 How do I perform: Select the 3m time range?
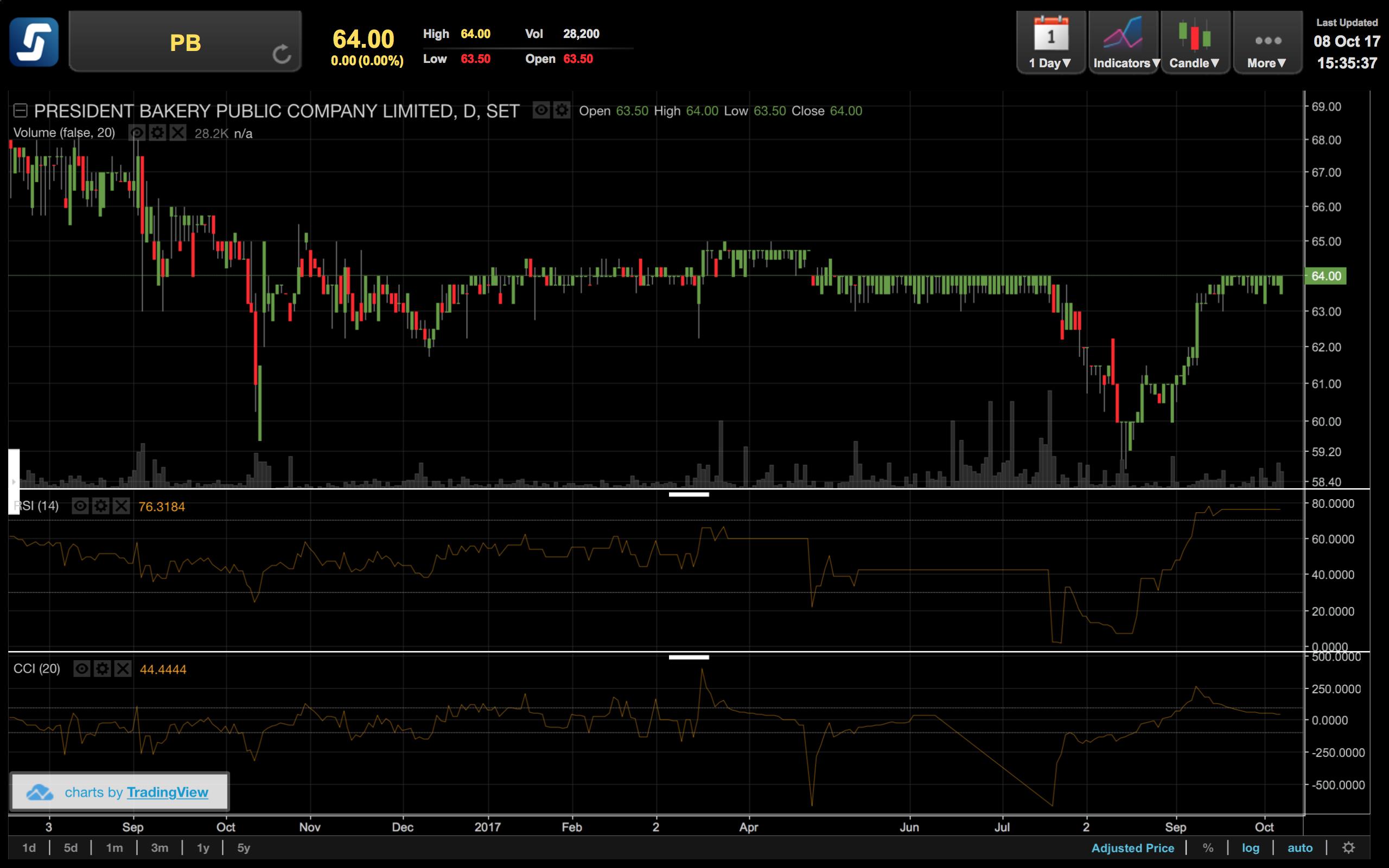(x=160, y=848)
